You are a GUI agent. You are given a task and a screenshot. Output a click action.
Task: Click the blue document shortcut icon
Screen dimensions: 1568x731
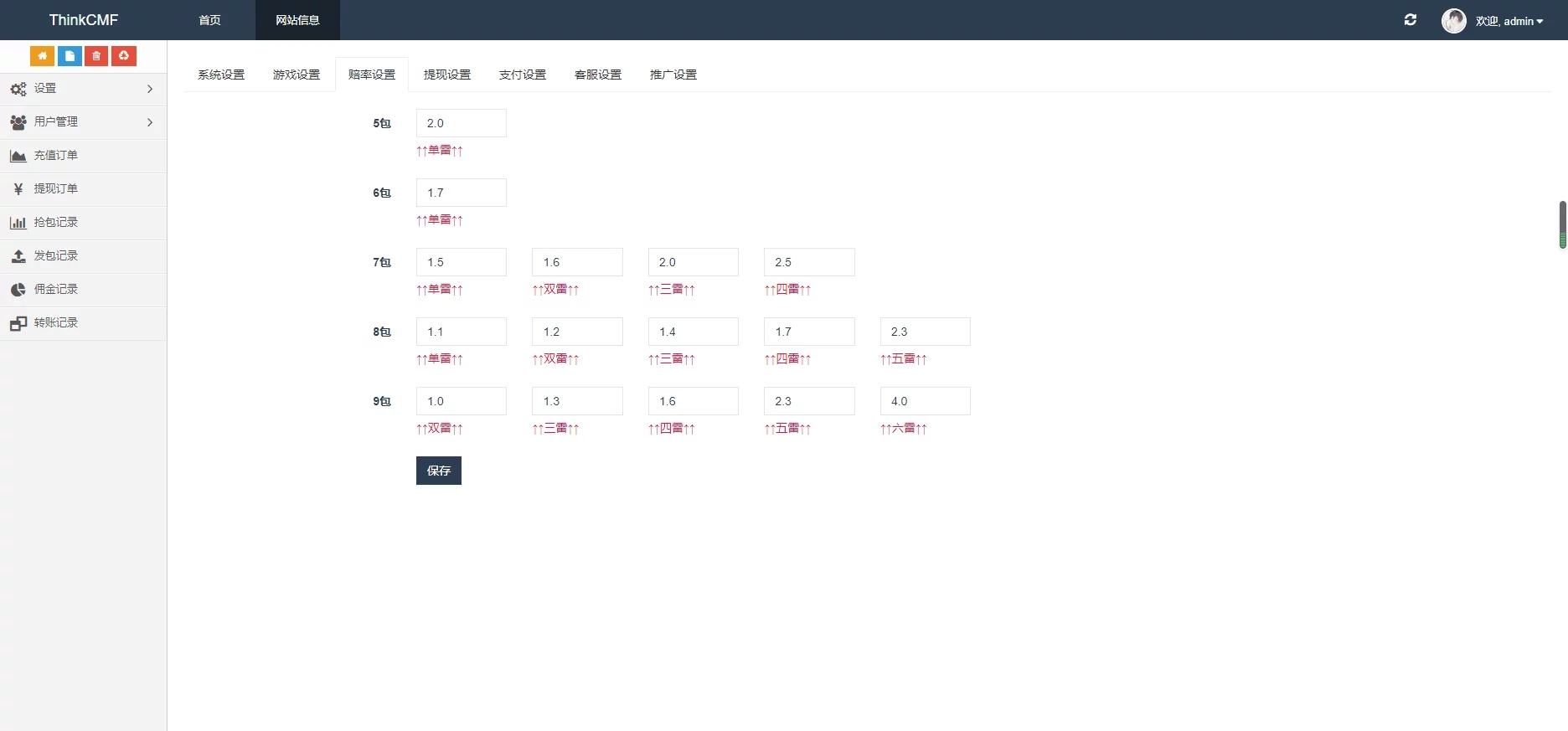pos(70,56)
